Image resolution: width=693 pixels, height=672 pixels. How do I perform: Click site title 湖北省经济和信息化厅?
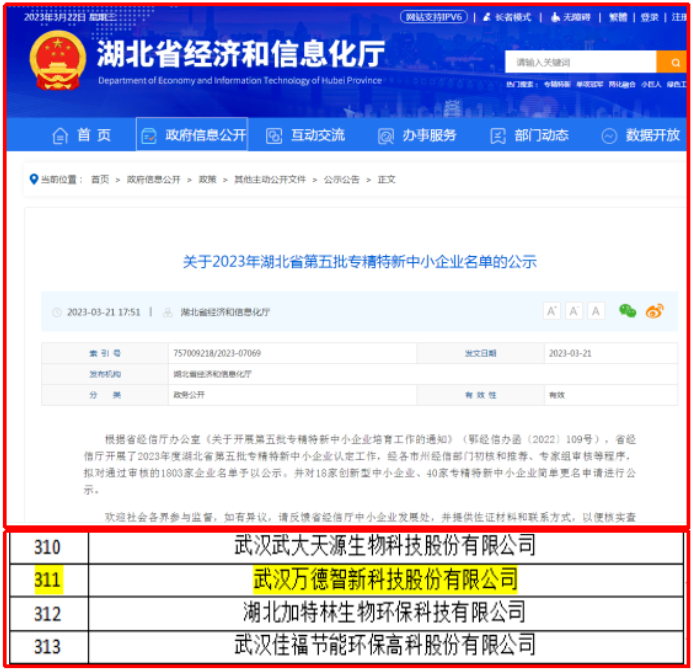click(241, 54)
